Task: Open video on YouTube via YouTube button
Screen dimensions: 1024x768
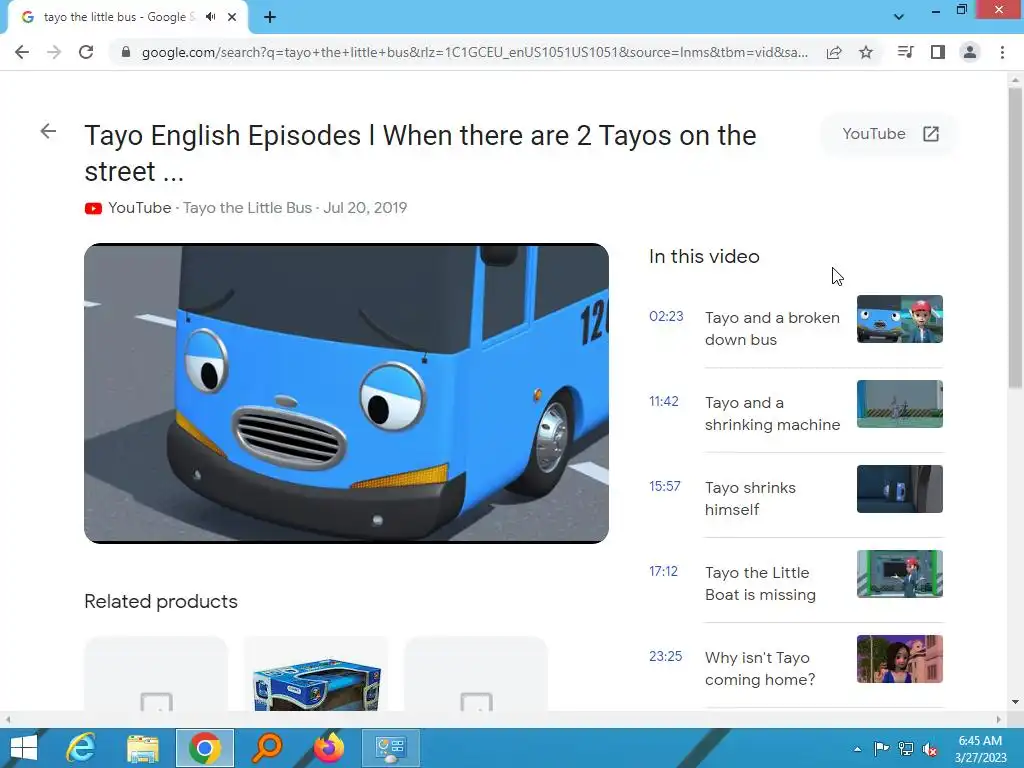Action: (889, 134)
